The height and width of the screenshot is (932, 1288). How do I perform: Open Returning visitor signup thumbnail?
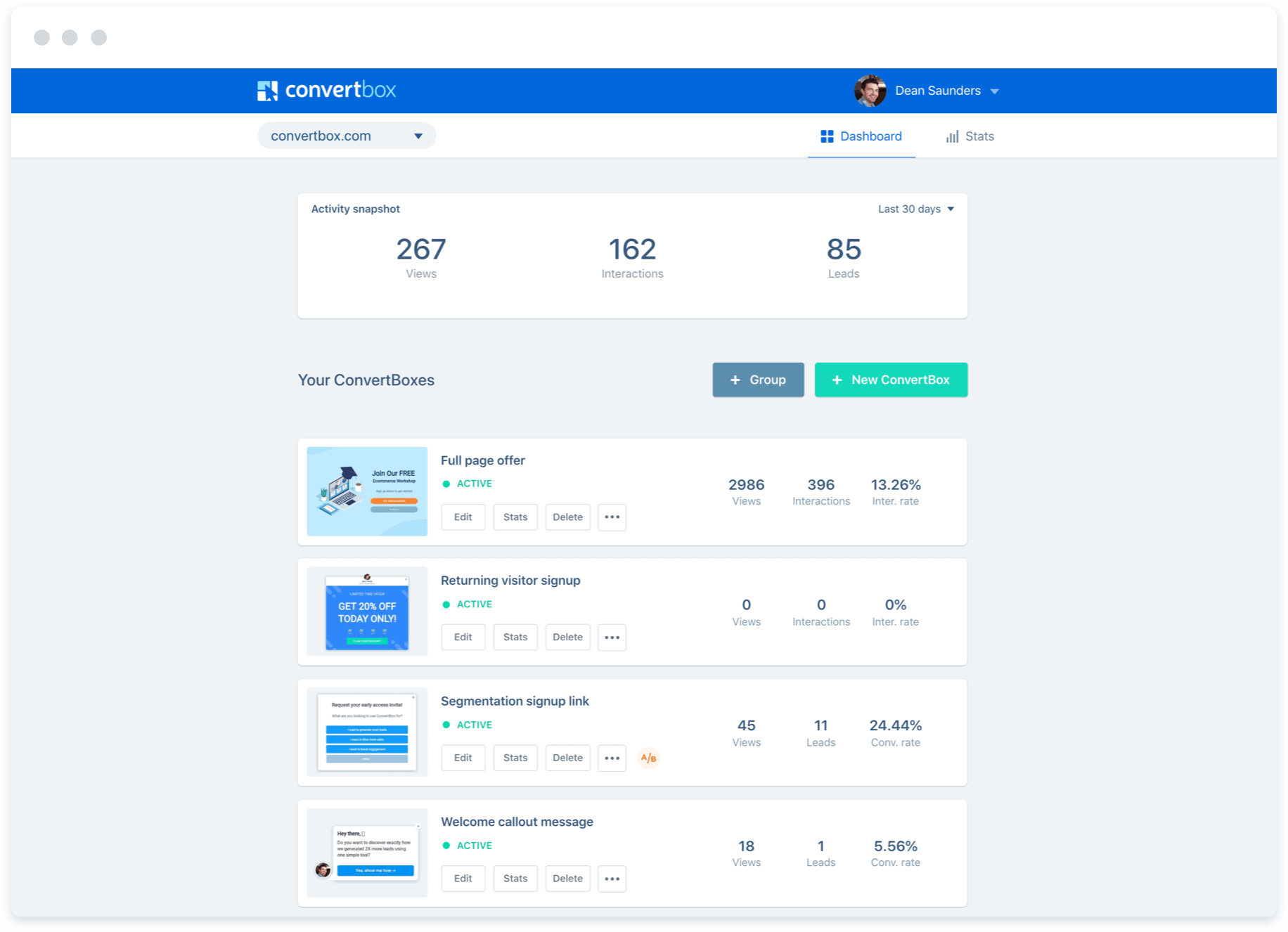[367, 611]
